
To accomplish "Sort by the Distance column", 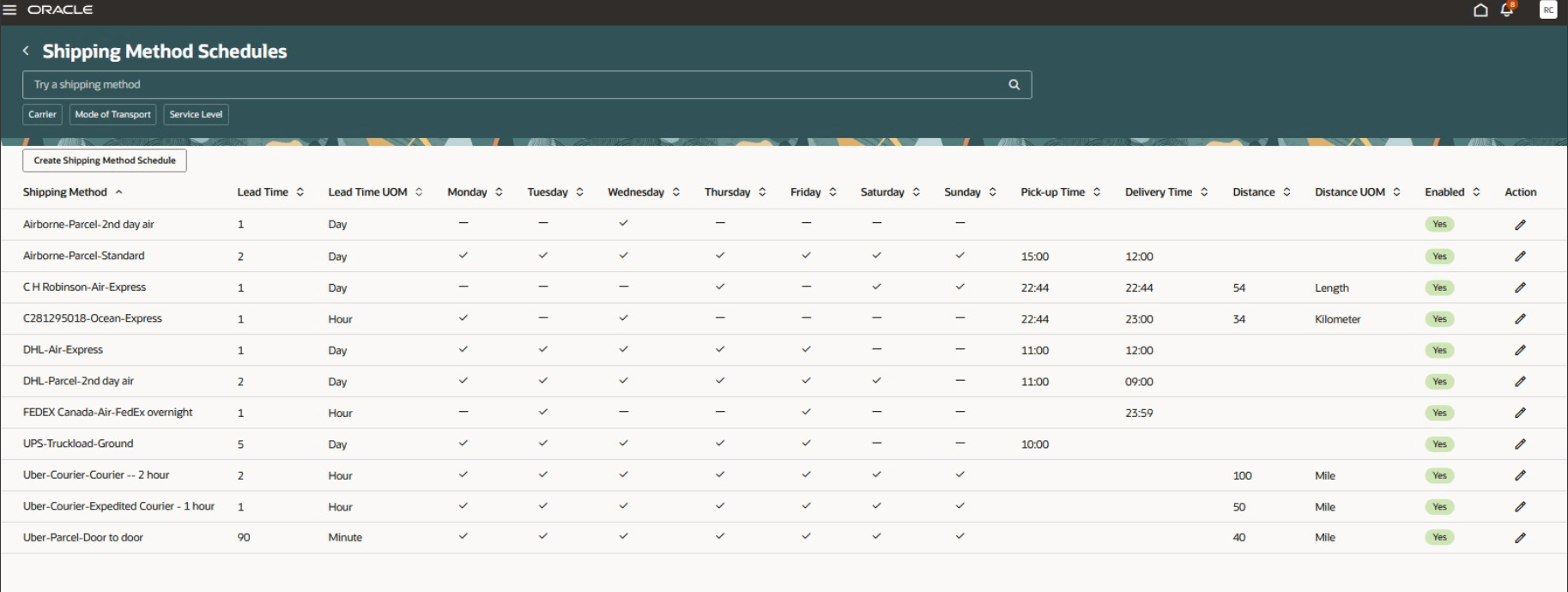I will point(1286,192).
